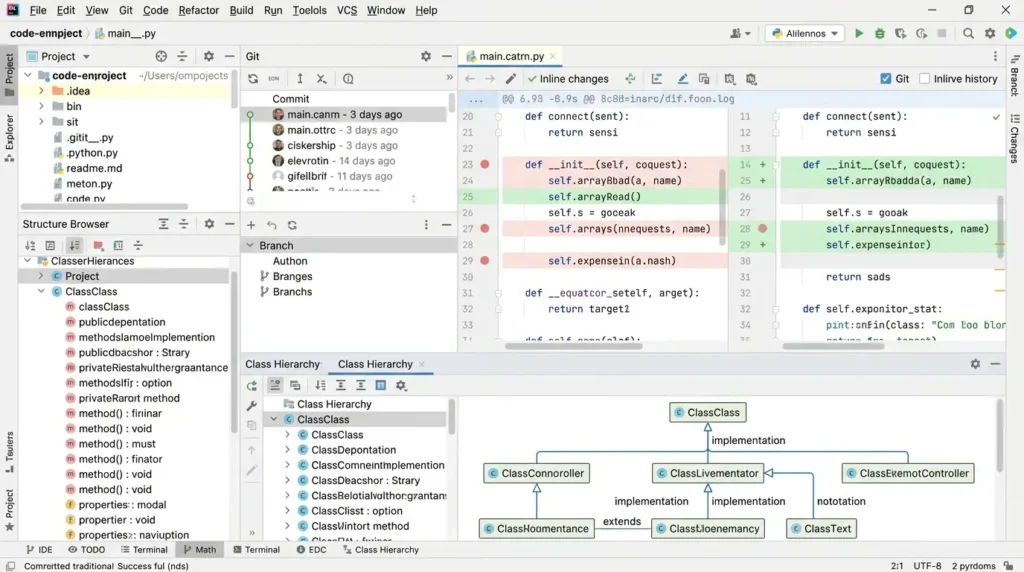Viewport: 1024px width, 572px height.
Task: Navigate back with the diff left arrow
Action: [x=470, y=79]
